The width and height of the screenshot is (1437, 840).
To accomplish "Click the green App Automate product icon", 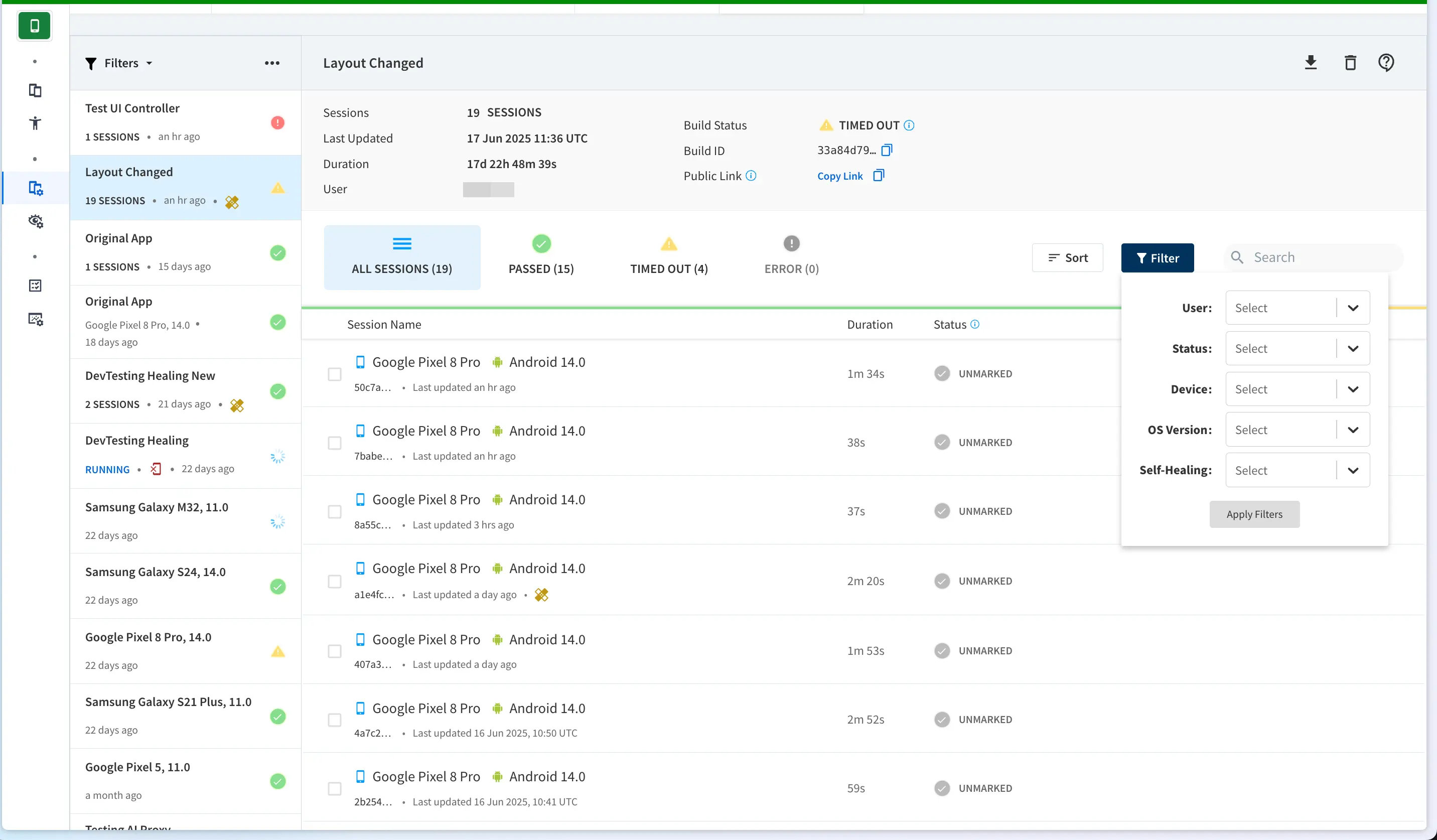I will tap(34, 26).
